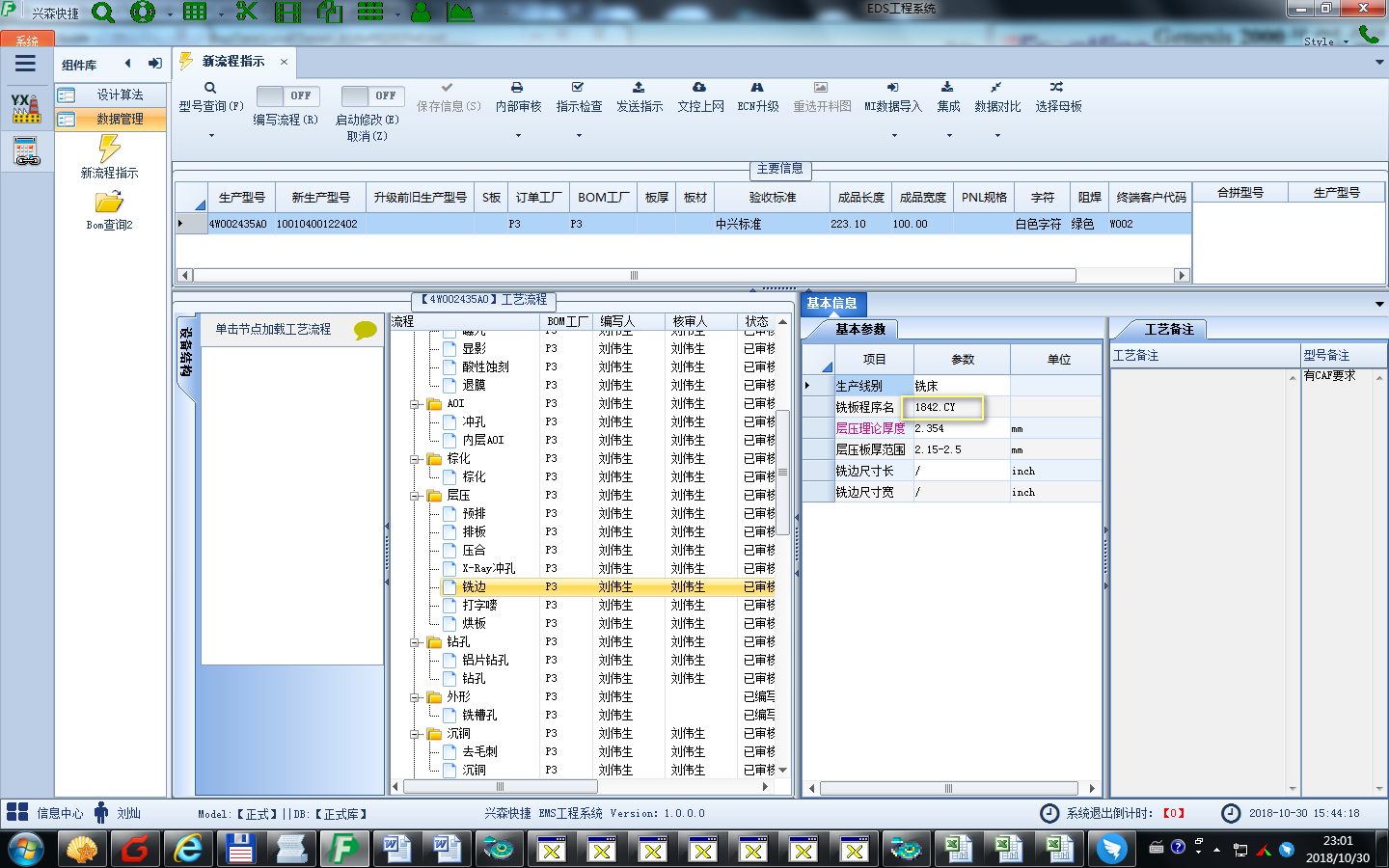Click the green scissors icon in quick bar
1389x868 pixels.
point(247,13)
